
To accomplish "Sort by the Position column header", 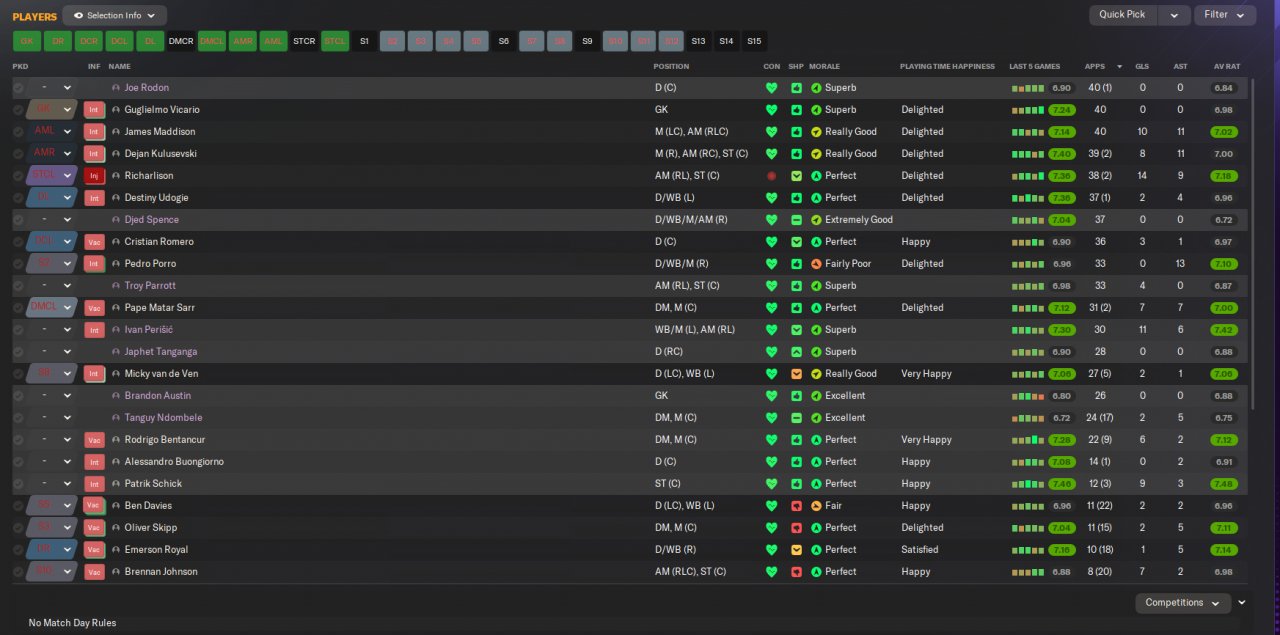I will (x=671, y=66).
